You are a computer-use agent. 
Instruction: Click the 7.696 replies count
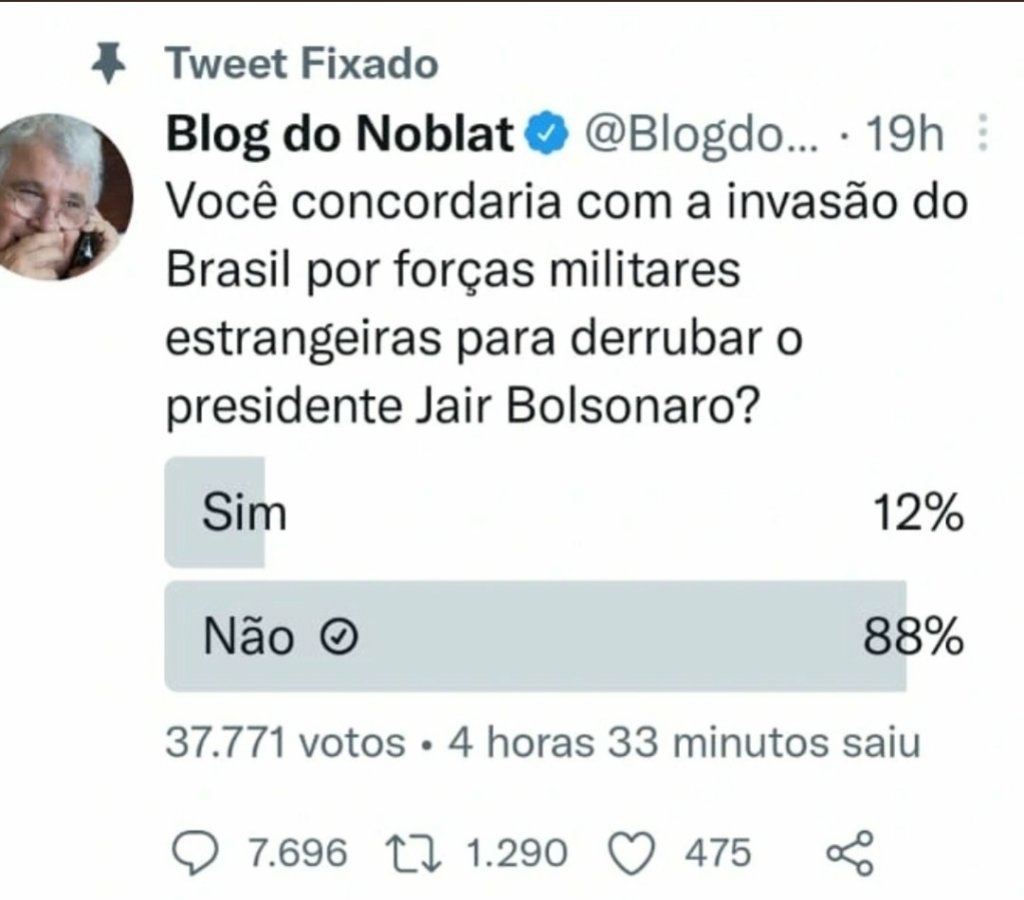[298, 853]
